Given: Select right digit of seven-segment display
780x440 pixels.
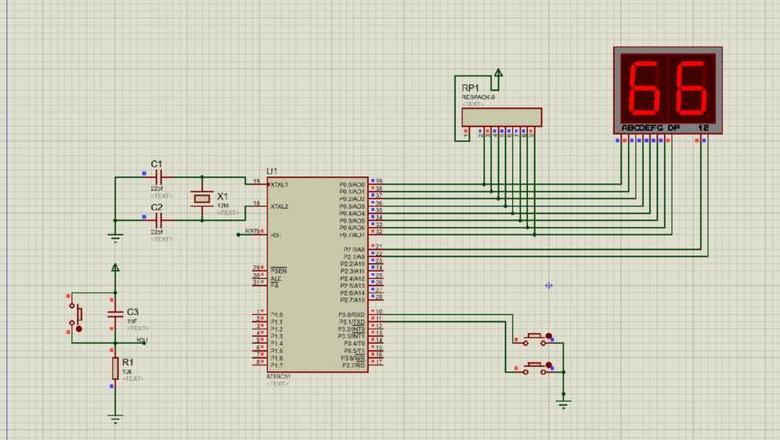Looking at the screenshot, I should pyautogui.click(x=690, y=88).
